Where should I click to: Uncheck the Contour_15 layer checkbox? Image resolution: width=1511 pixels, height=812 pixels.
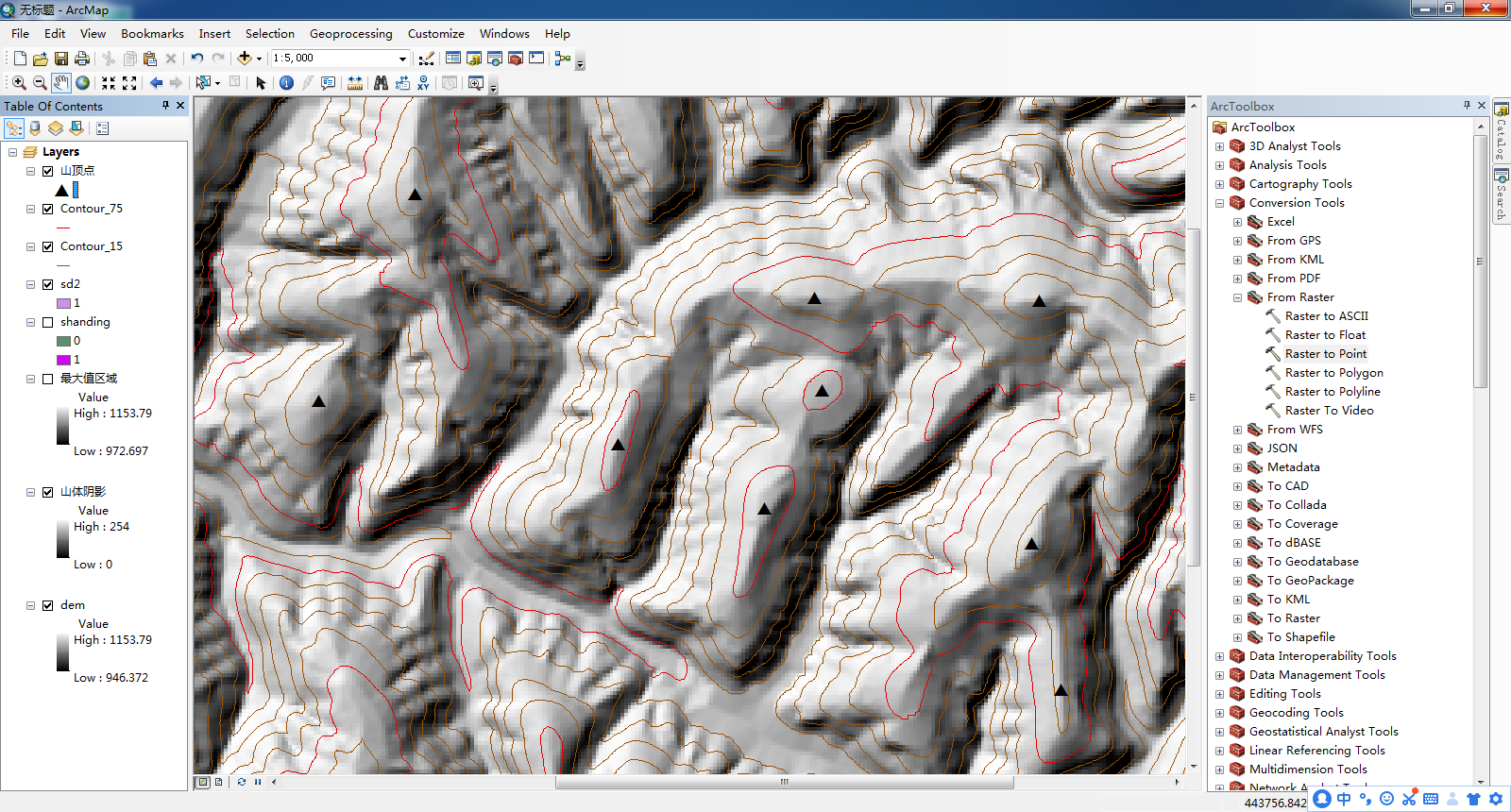click(47, 246)
